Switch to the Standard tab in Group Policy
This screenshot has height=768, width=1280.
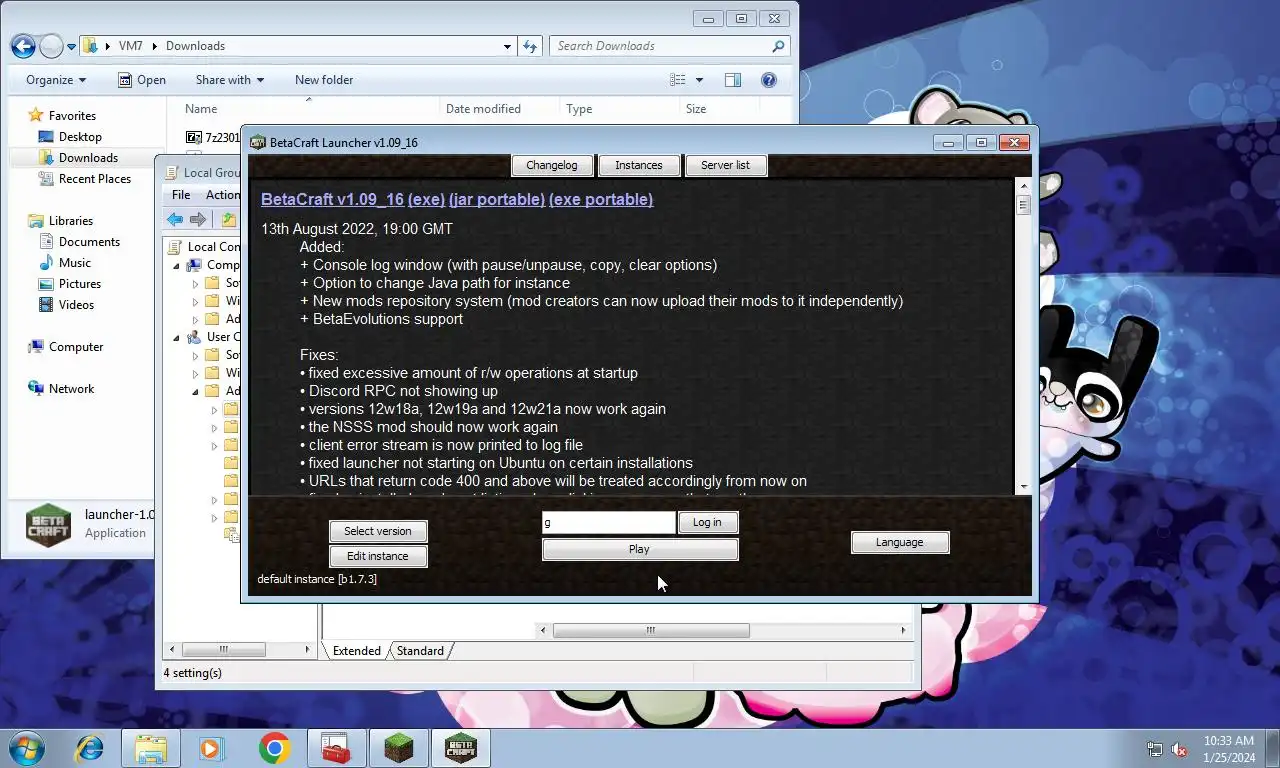pos(420,651)
